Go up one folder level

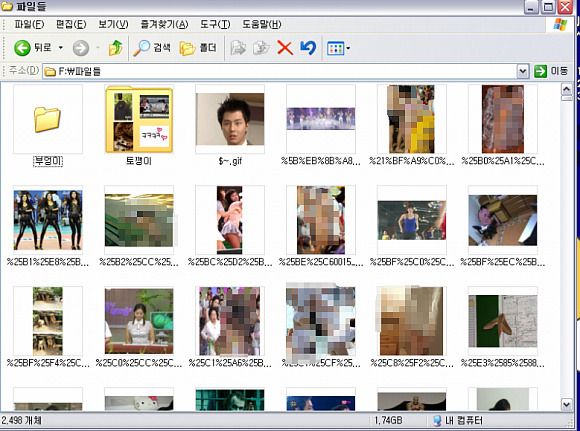click(x=115, y=48)
